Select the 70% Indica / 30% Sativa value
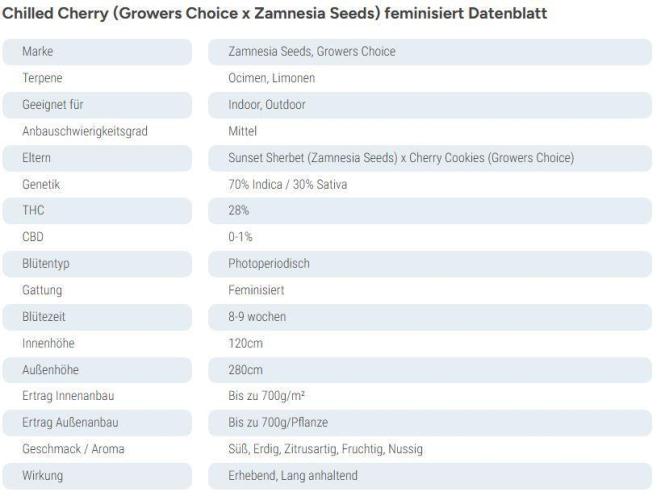 tap(290, 184)
